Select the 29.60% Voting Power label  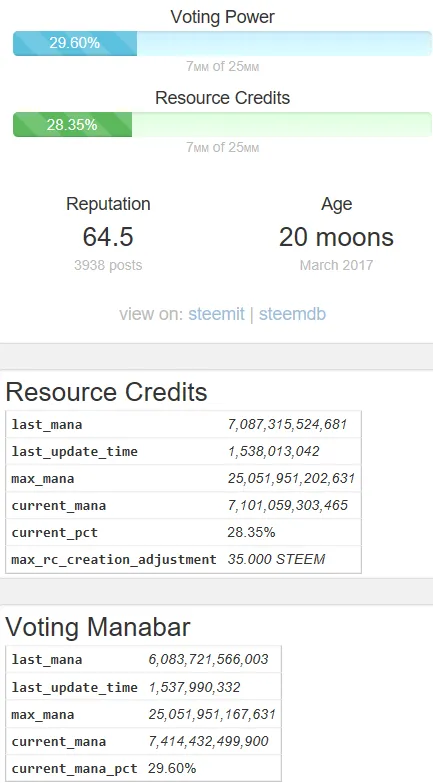click(x=74, y=43)
